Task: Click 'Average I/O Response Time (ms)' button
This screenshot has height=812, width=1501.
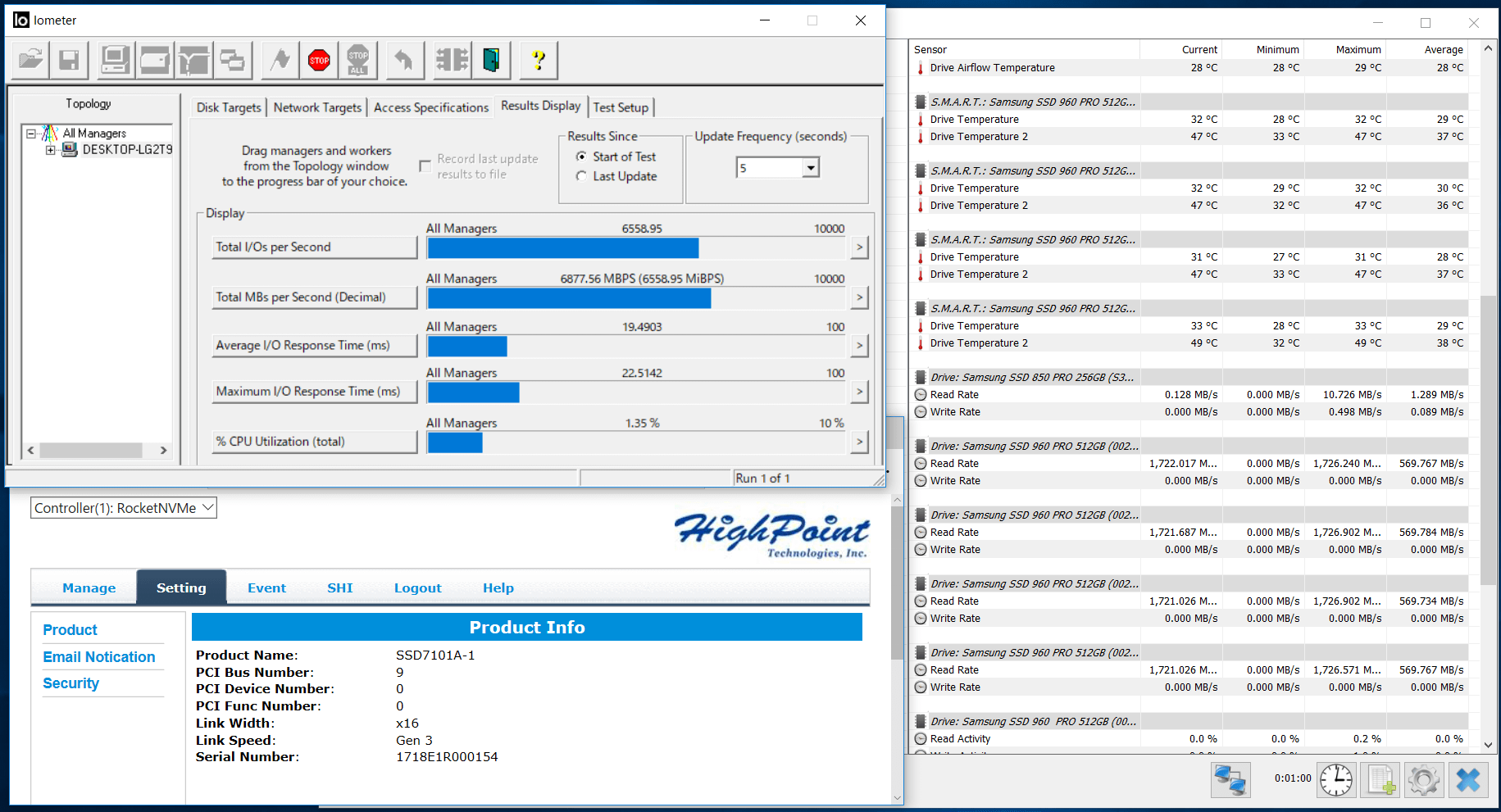Action: 315,346
